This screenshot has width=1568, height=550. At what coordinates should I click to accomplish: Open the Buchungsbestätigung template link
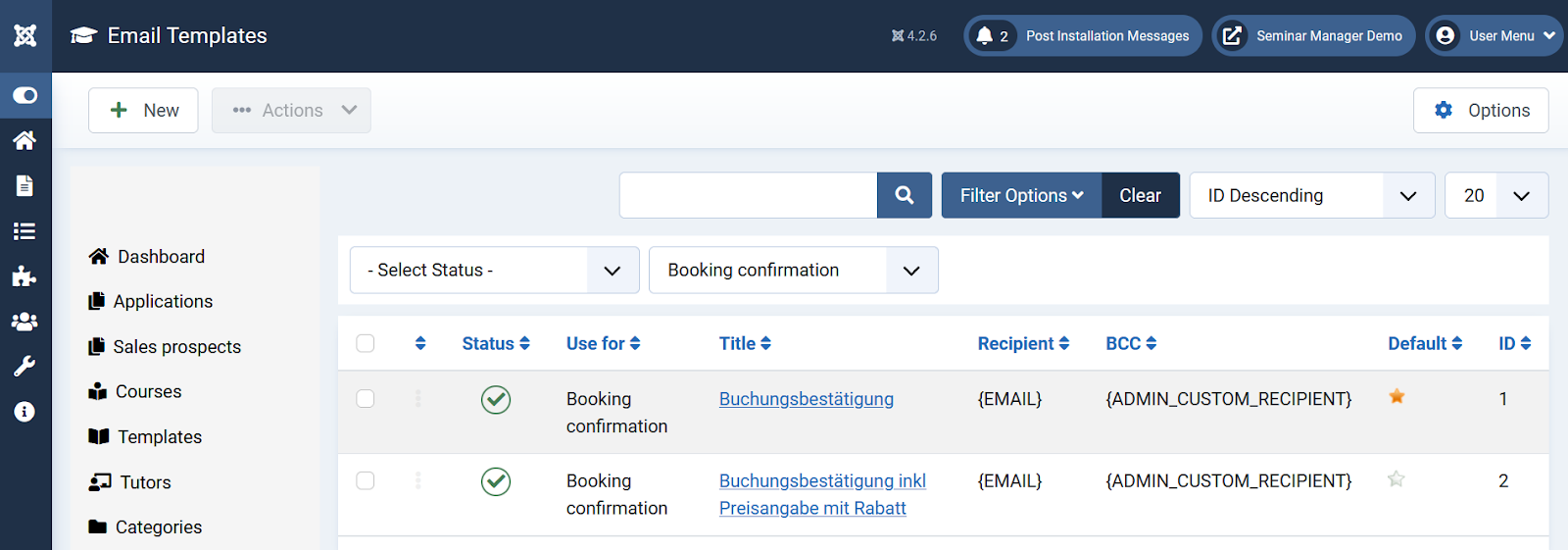[807, 399]
